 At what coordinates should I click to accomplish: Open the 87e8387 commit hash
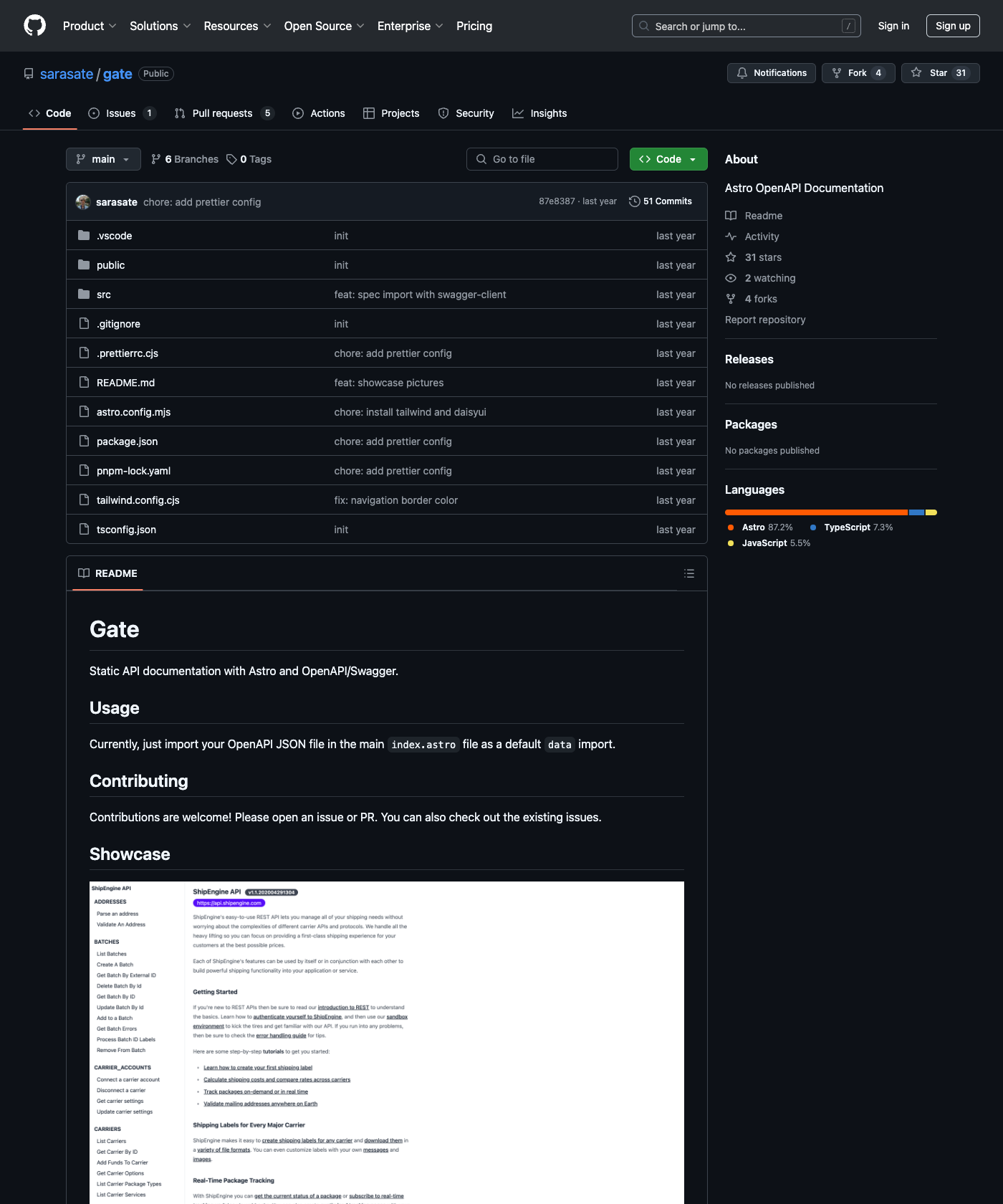click(x=557, y=201)
